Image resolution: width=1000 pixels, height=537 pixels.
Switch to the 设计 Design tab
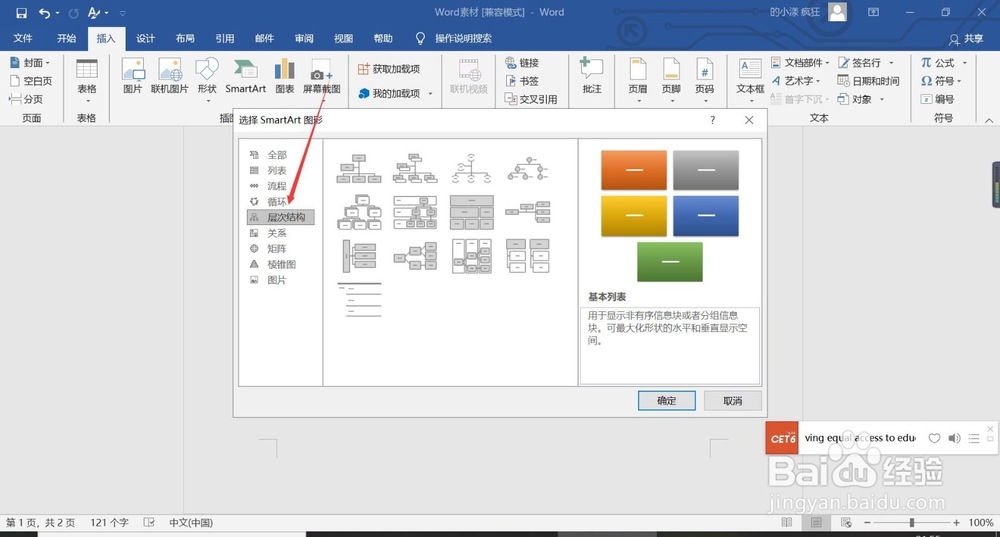[x=145, y=38]
